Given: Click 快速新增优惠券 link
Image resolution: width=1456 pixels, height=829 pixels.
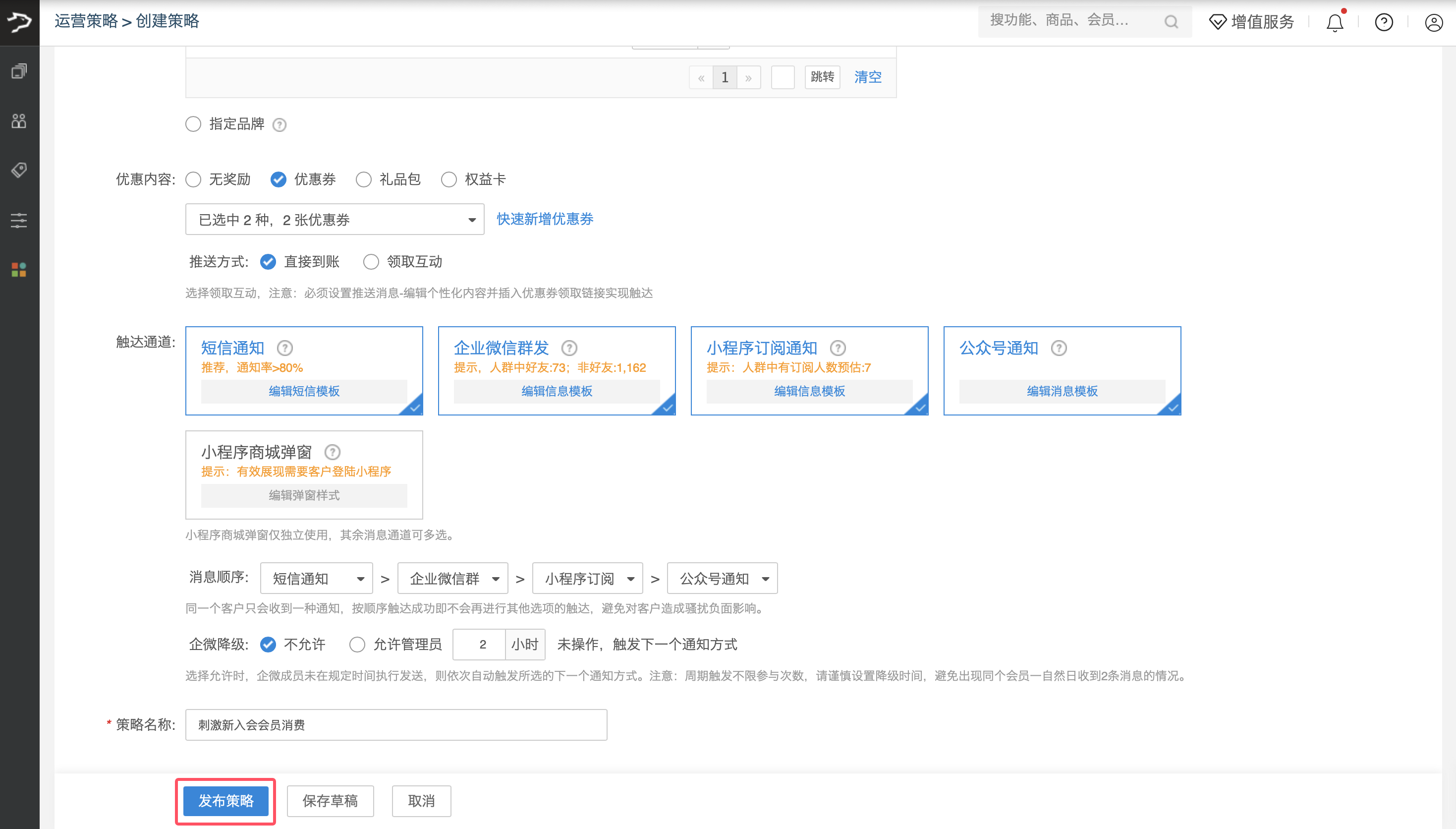Looking at the screenshot, I should (545, 219).
